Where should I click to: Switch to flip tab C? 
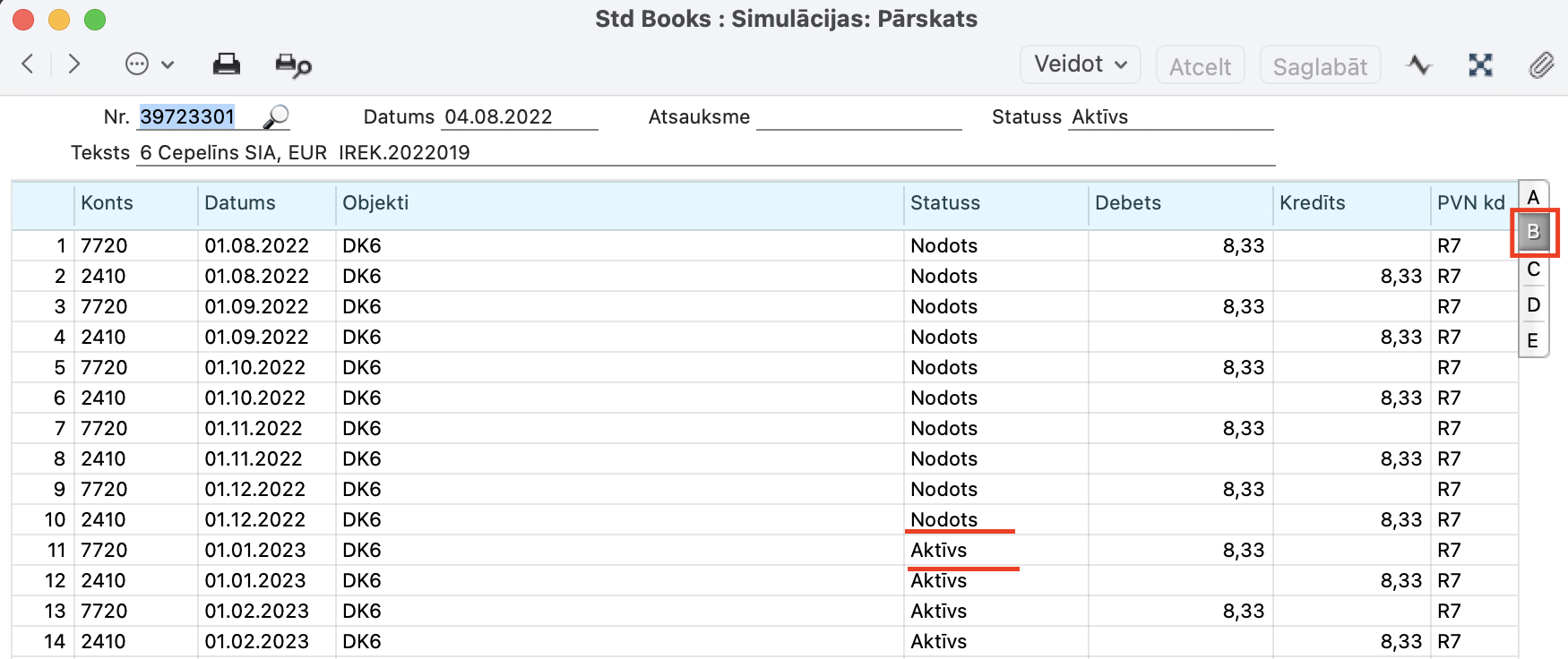[x=1533, y=270]
